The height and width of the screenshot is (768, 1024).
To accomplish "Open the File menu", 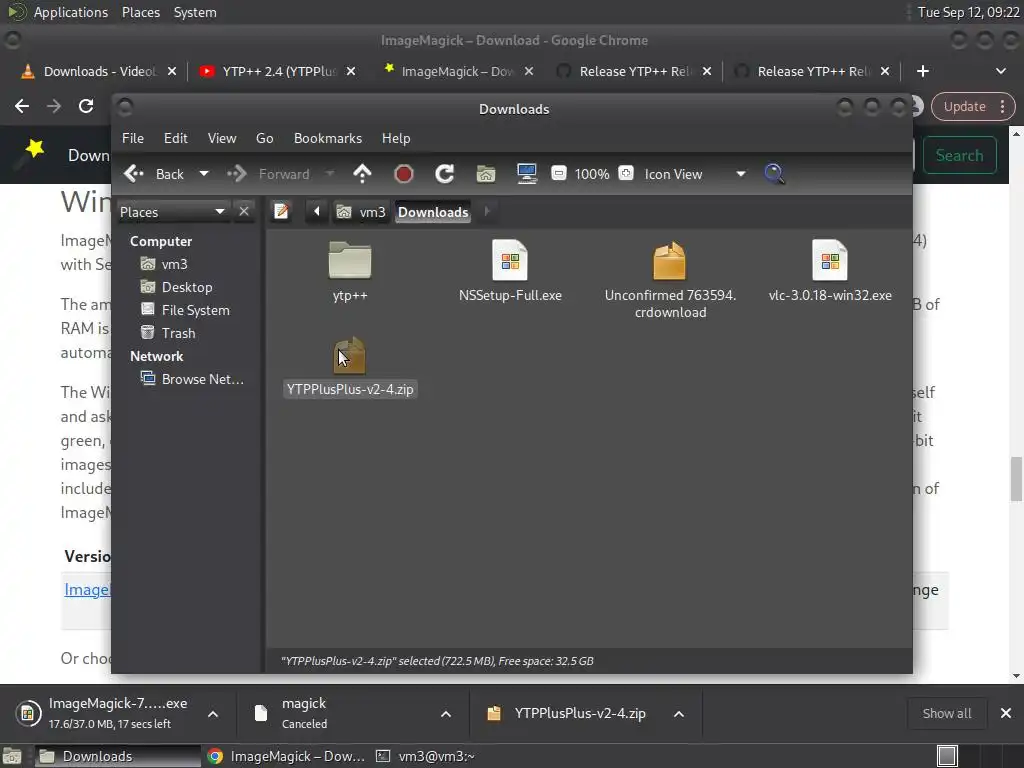I will (x=133, y=138).
